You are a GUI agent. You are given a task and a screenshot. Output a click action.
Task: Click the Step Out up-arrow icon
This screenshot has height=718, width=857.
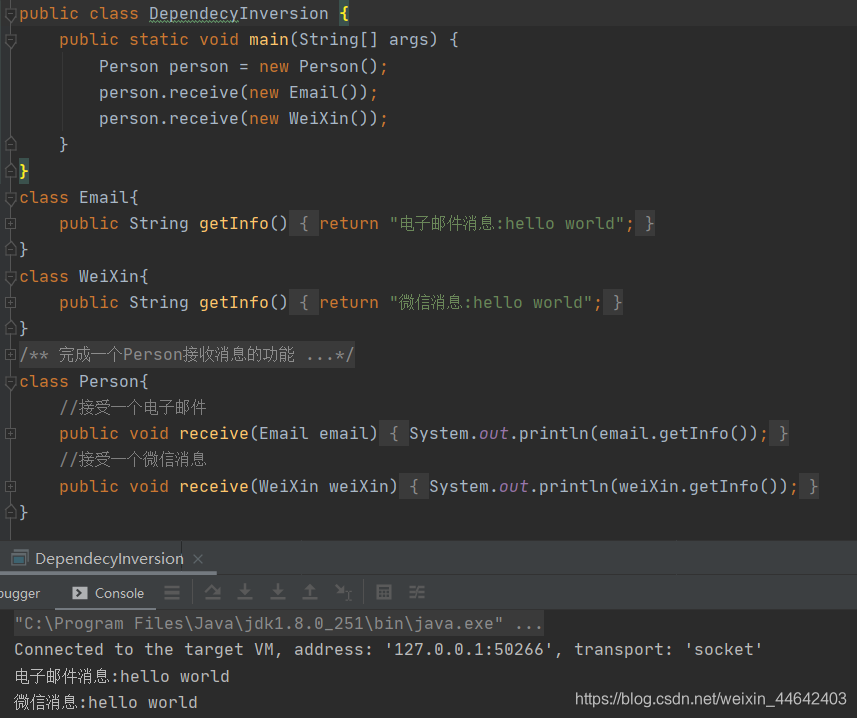pos(310,592)
